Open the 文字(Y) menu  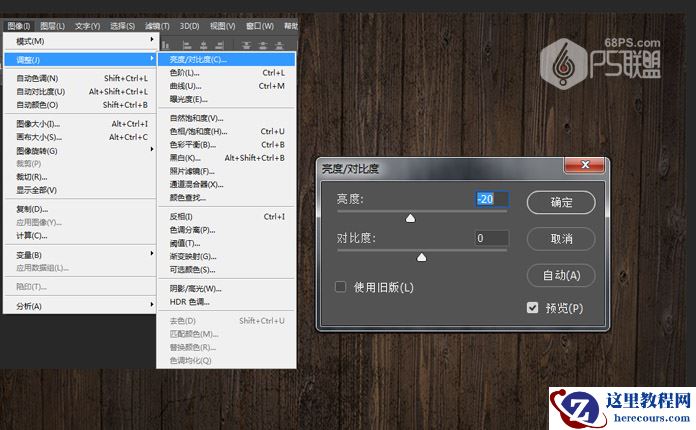[87, 26]
